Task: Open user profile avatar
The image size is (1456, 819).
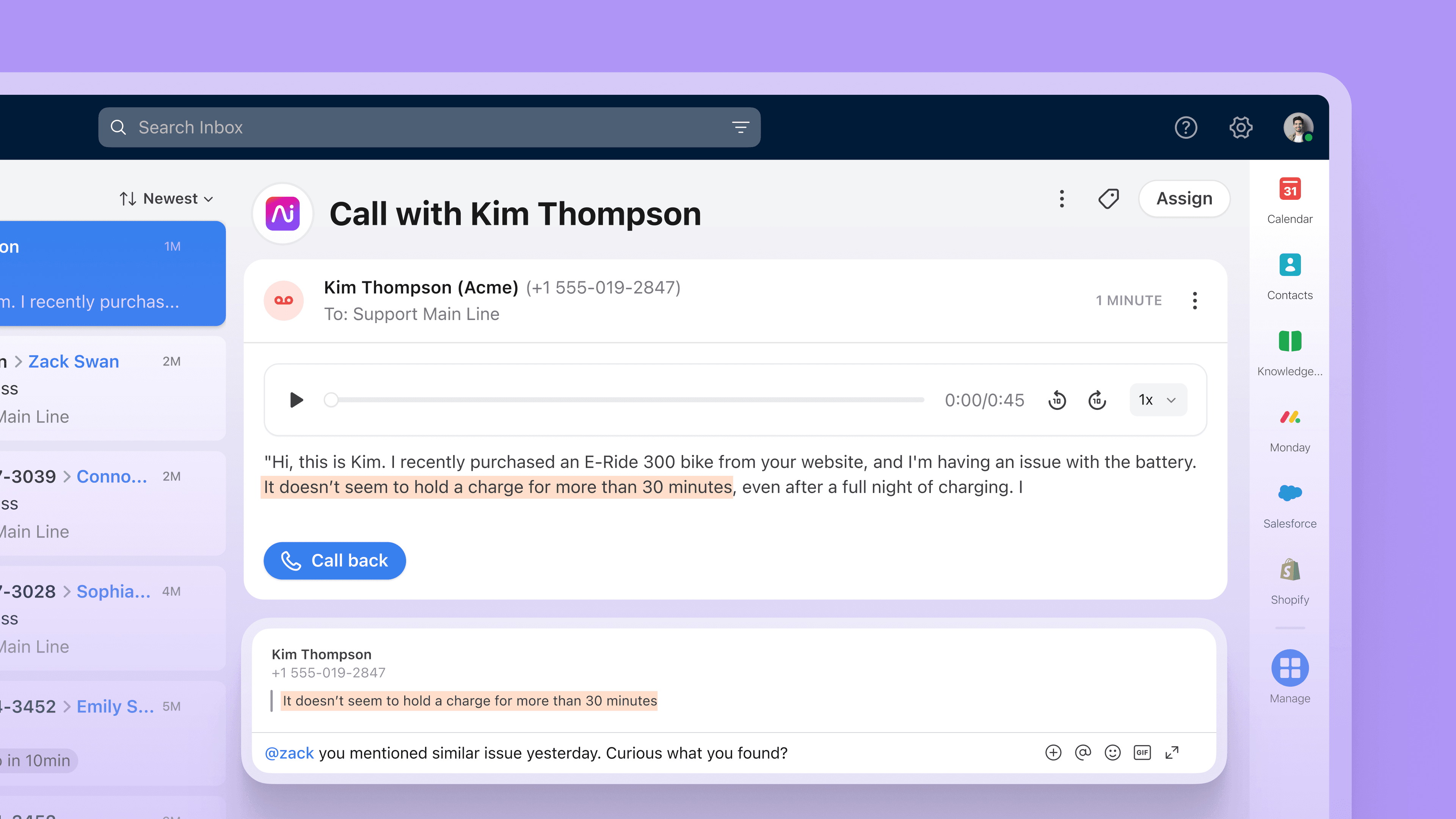Action: point(1298,127)
